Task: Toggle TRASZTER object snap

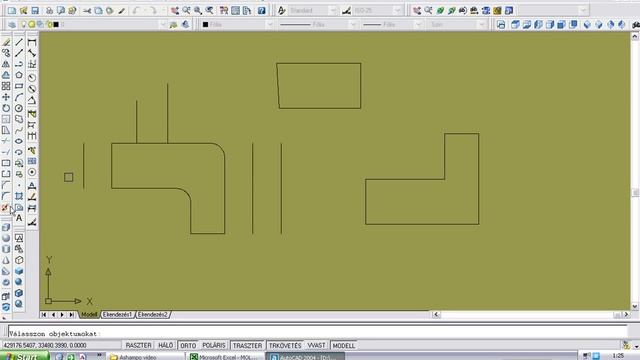Action: [247, 346]
